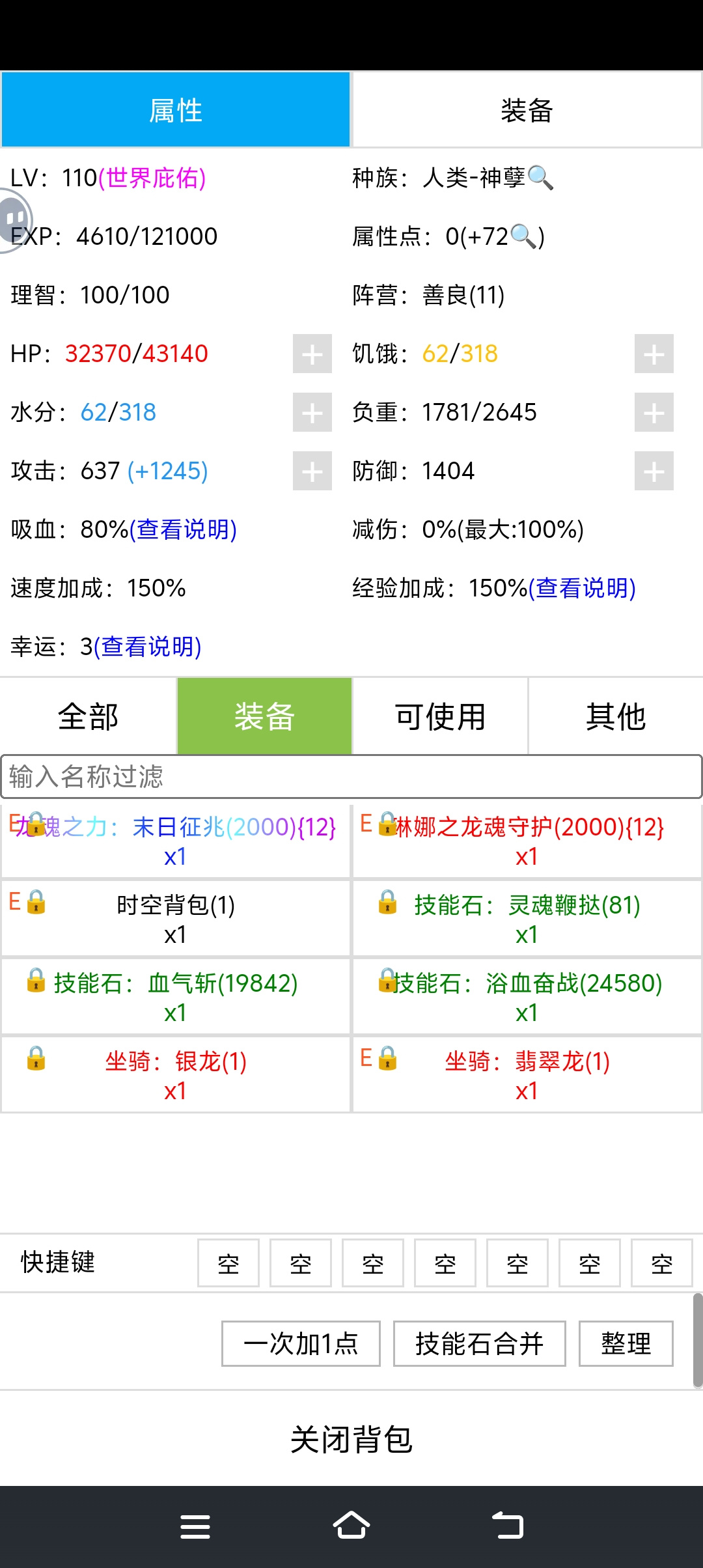Tap the plus button beside 防御
703x1568 pixels.
coord(654,471)
